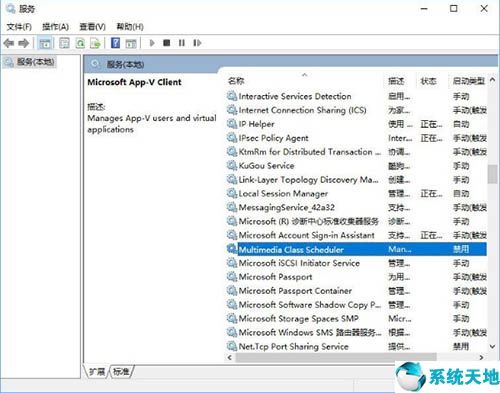The image size is (500, 393).
Task: Select the IP Helper service
Action: pos(356,124)
